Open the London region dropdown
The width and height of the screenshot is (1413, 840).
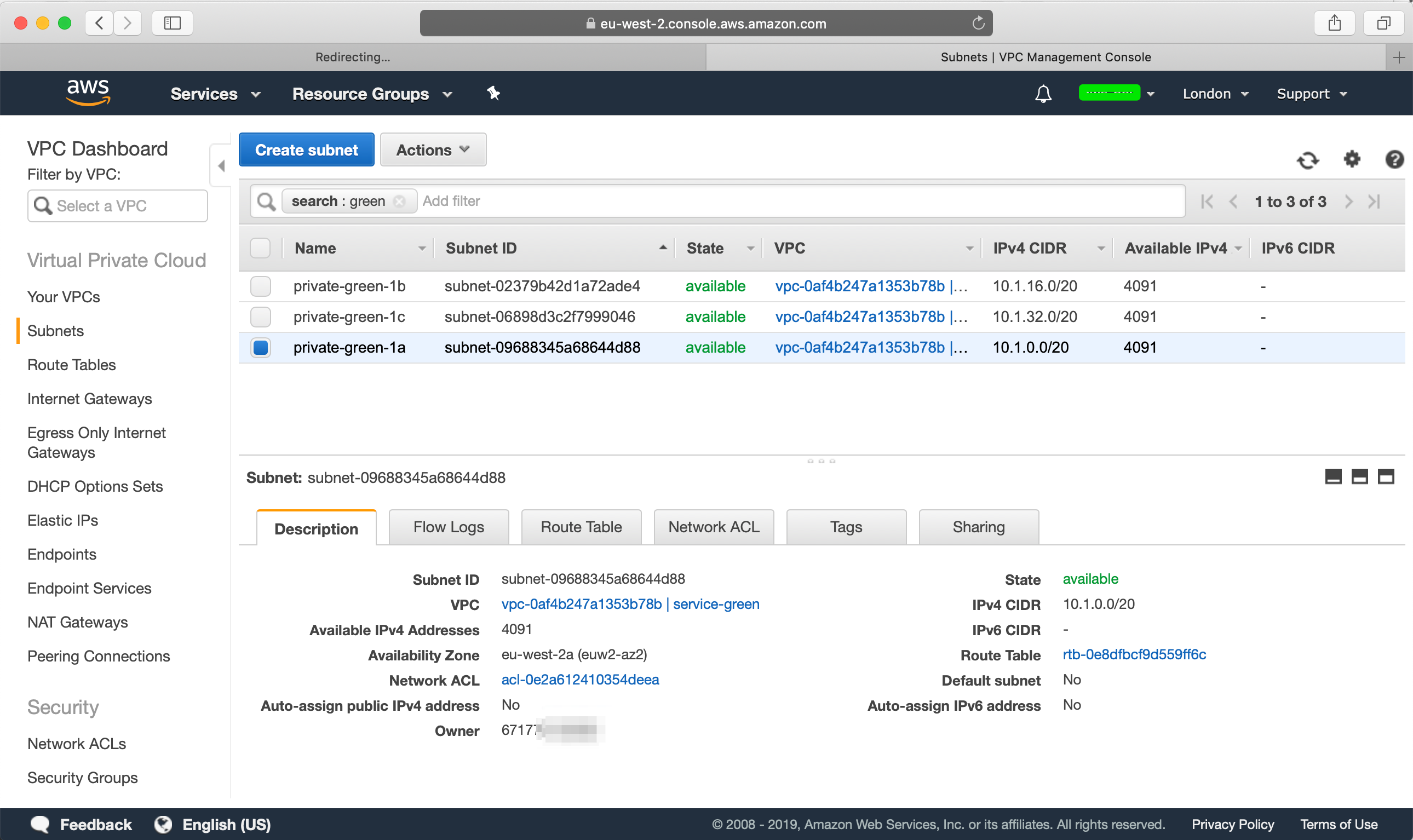coord(1215,94)
